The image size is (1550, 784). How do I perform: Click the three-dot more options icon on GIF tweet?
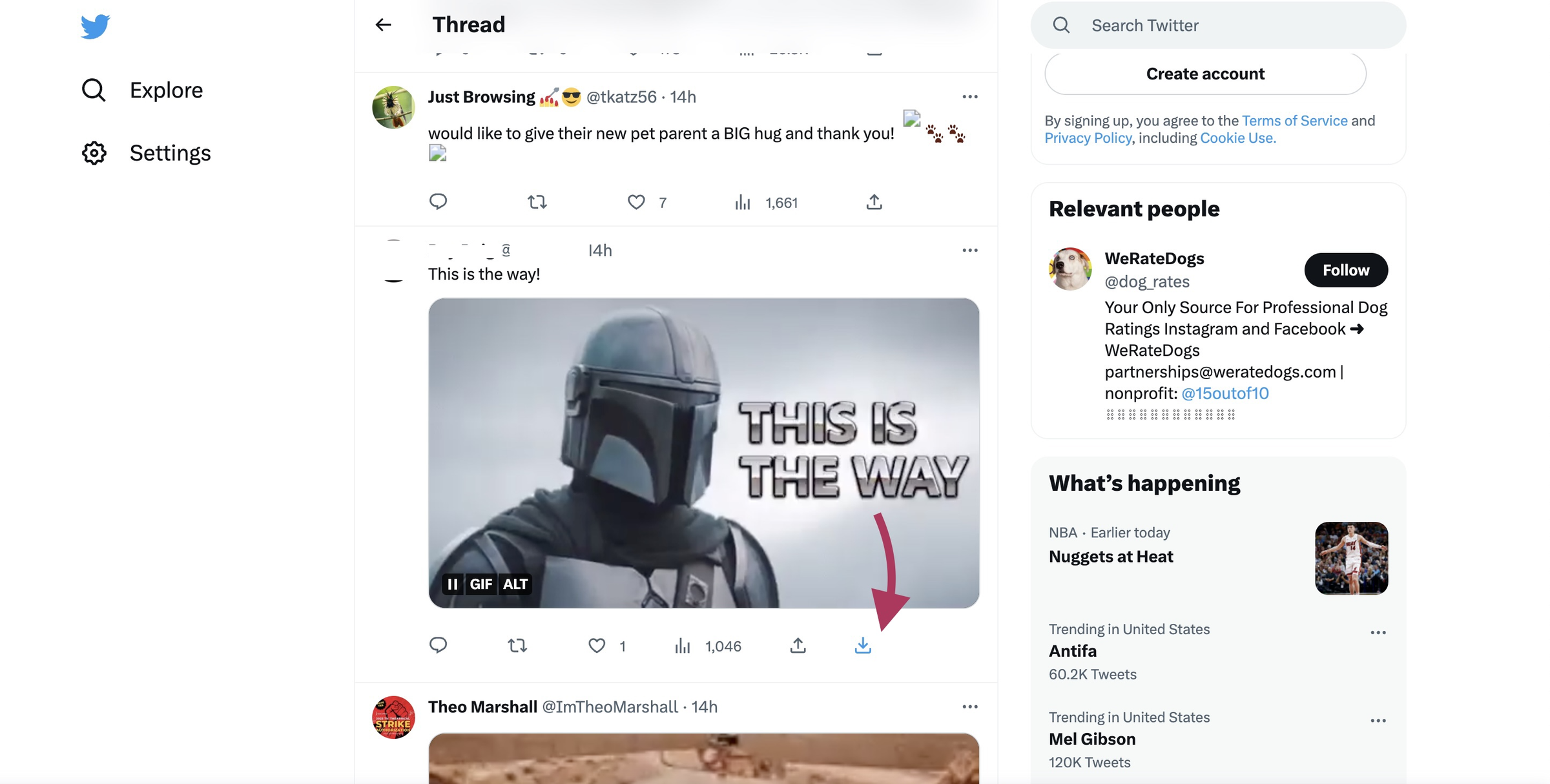pyautogui.click(x=968, y=250)
